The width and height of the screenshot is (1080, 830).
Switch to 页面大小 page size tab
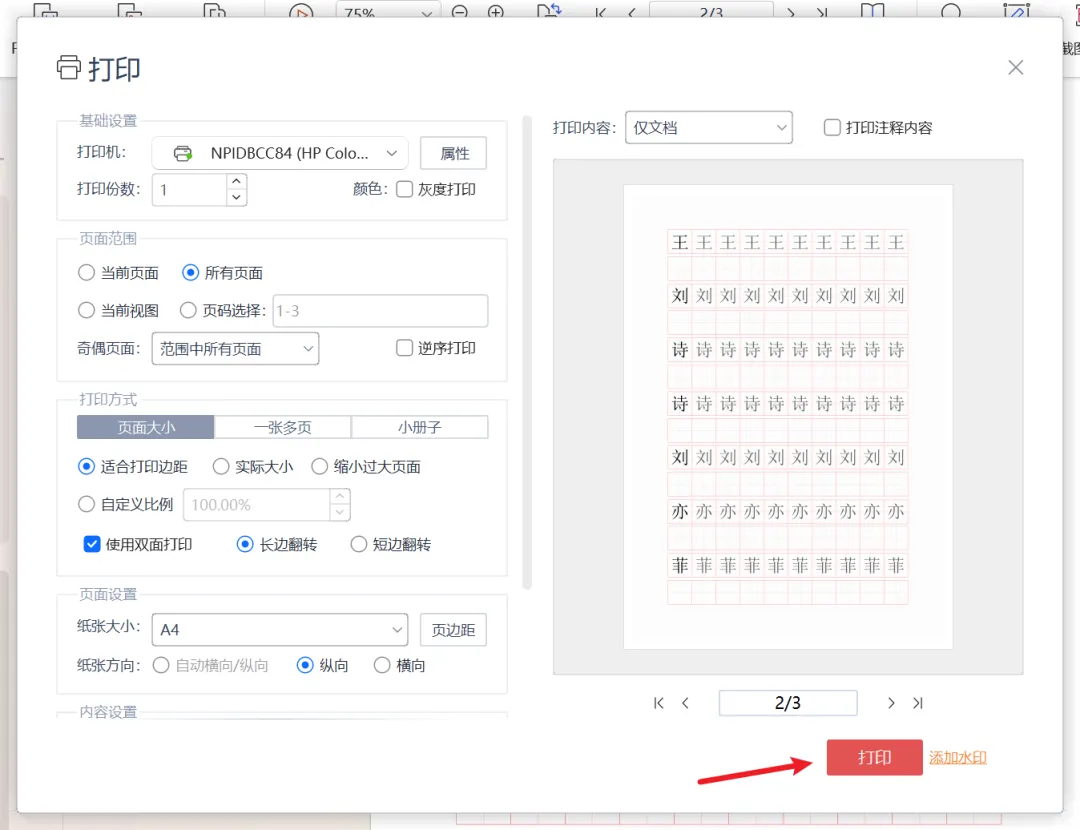point(145,427)
